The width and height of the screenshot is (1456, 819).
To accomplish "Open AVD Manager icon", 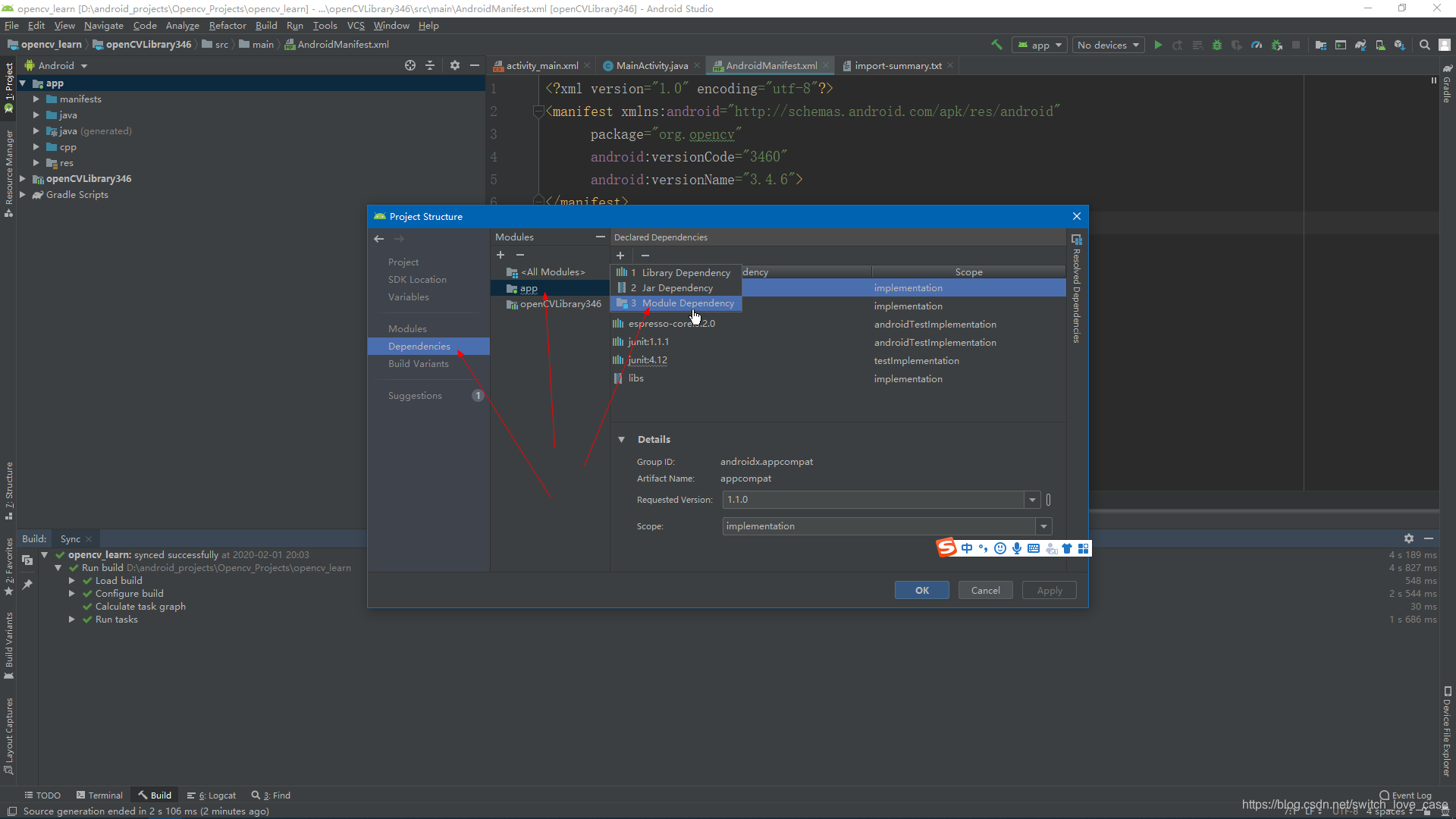I will coord(1380,45).
